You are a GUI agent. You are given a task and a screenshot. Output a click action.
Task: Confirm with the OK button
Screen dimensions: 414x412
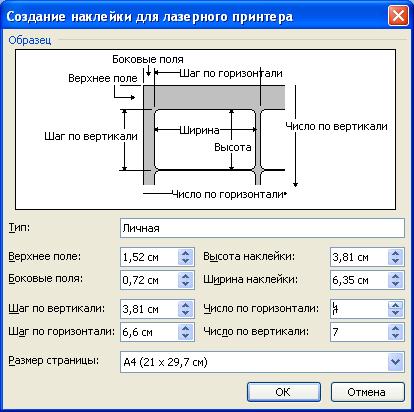click(x=284, y=392)
